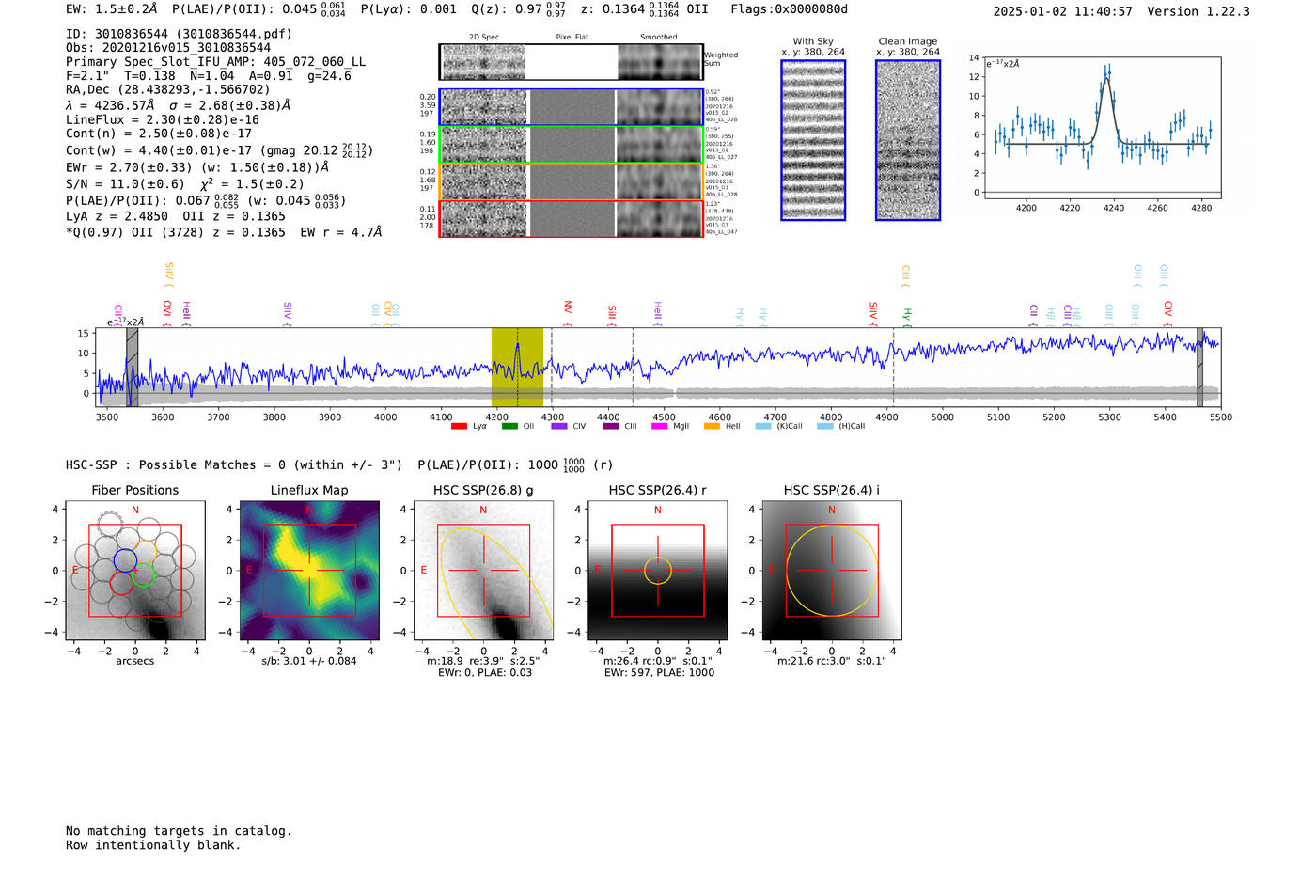Click the LineFlux = 2.30 value line

coord(163,120)
